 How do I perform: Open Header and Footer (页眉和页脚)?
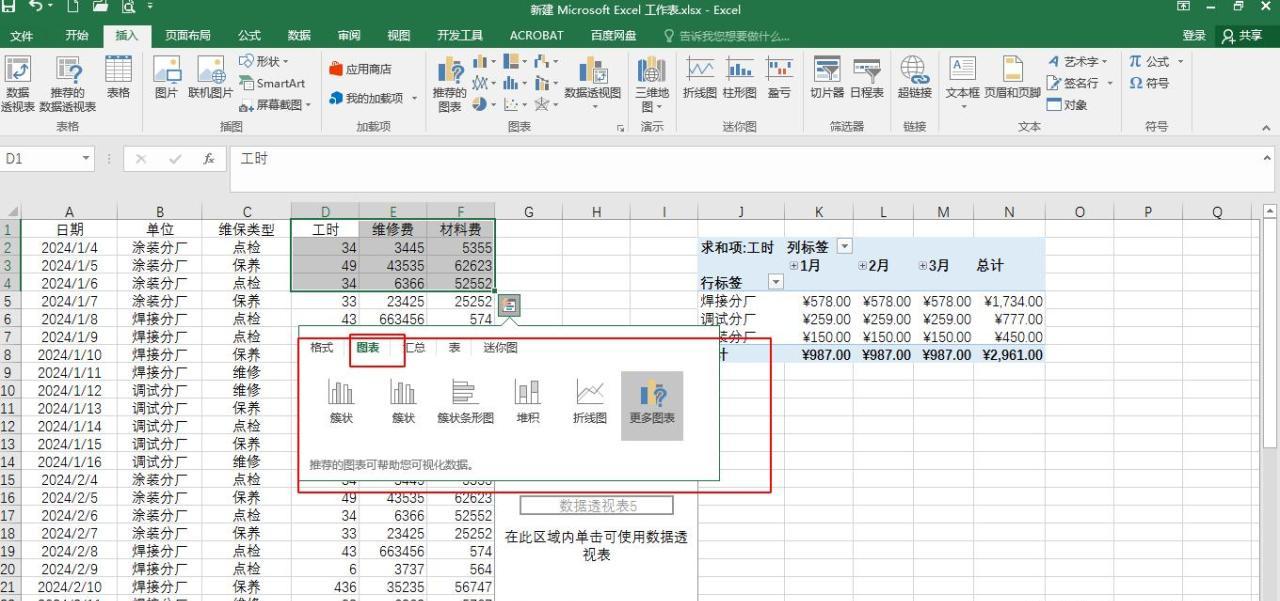[1012, 78]
